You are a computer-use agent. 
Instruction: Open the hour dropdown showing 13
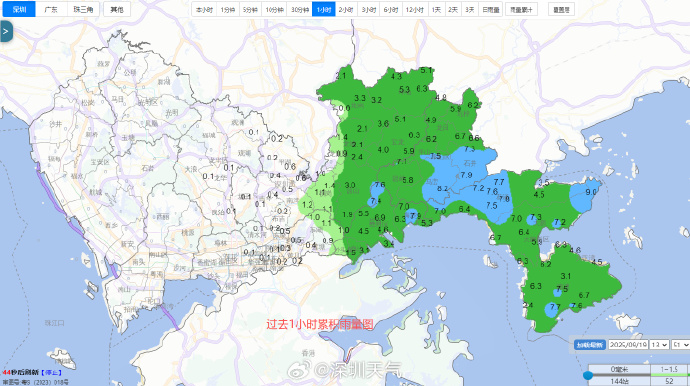pyautogui.click(x=659, y=345)
